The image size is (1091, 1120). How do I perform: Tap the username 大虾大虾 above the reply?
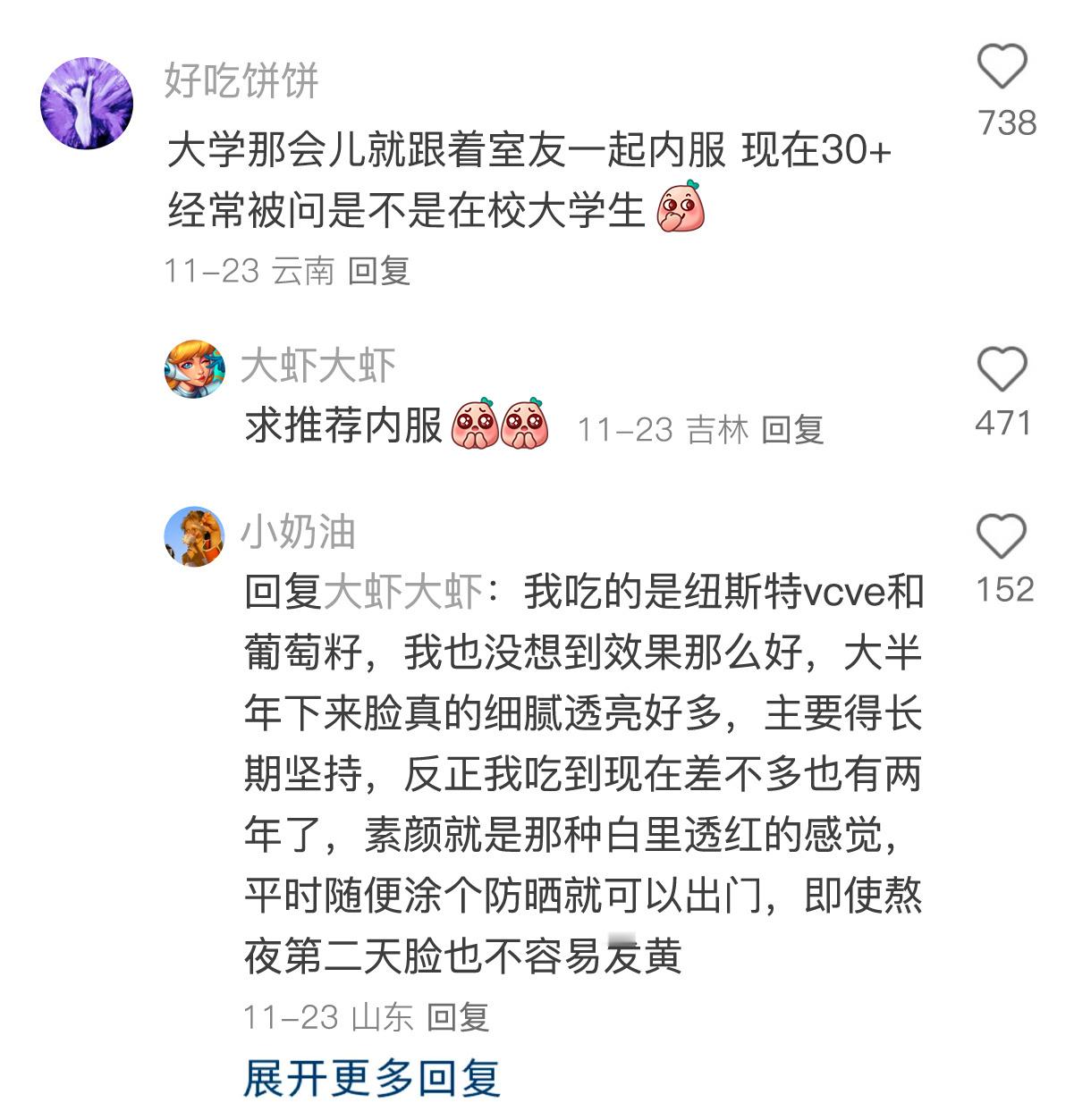(318, 366)
